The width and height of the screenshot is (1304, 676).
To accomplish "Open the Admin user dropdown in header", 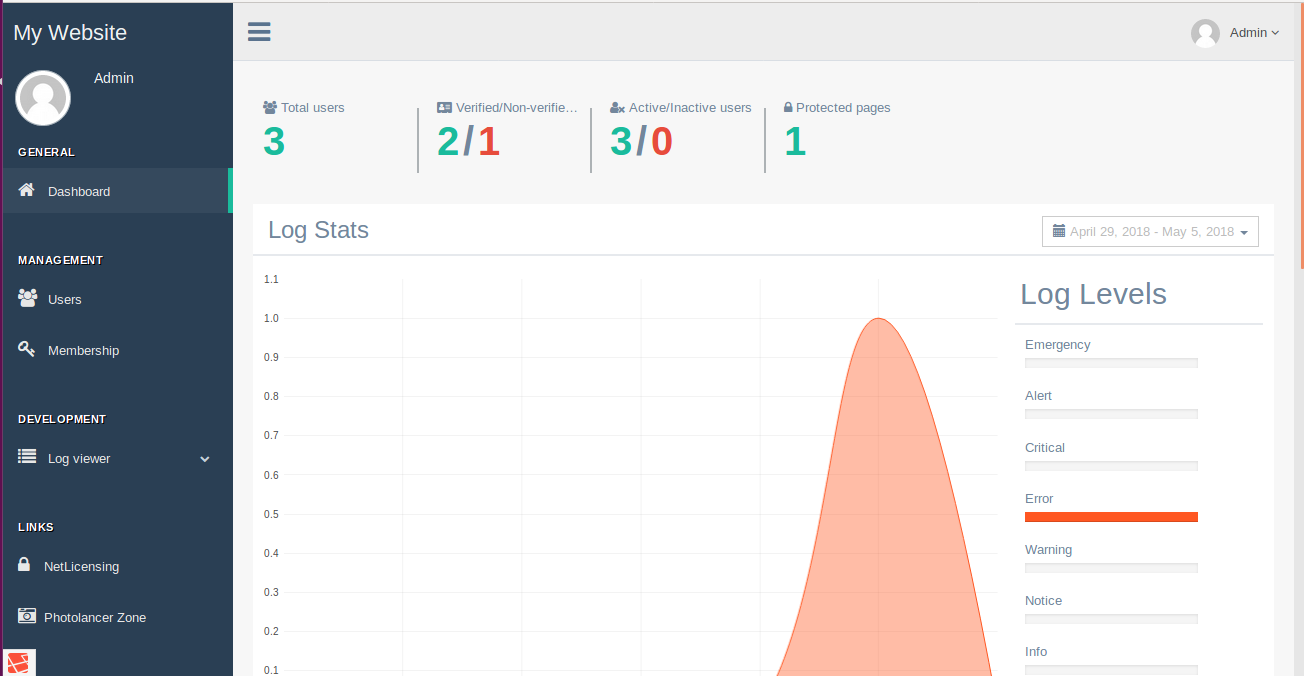I will (x=1235, y=33).
